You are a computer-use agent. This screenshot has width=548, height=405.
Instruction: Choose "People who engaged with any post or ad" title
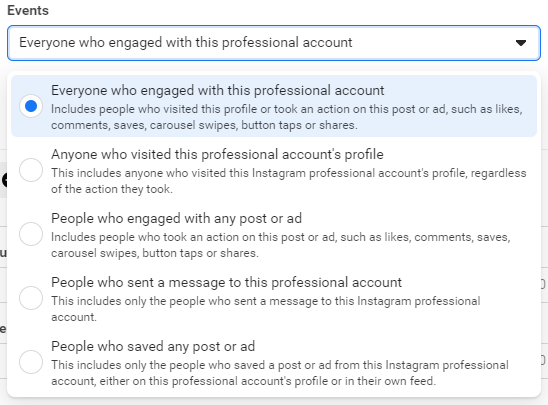coord(176,218)
